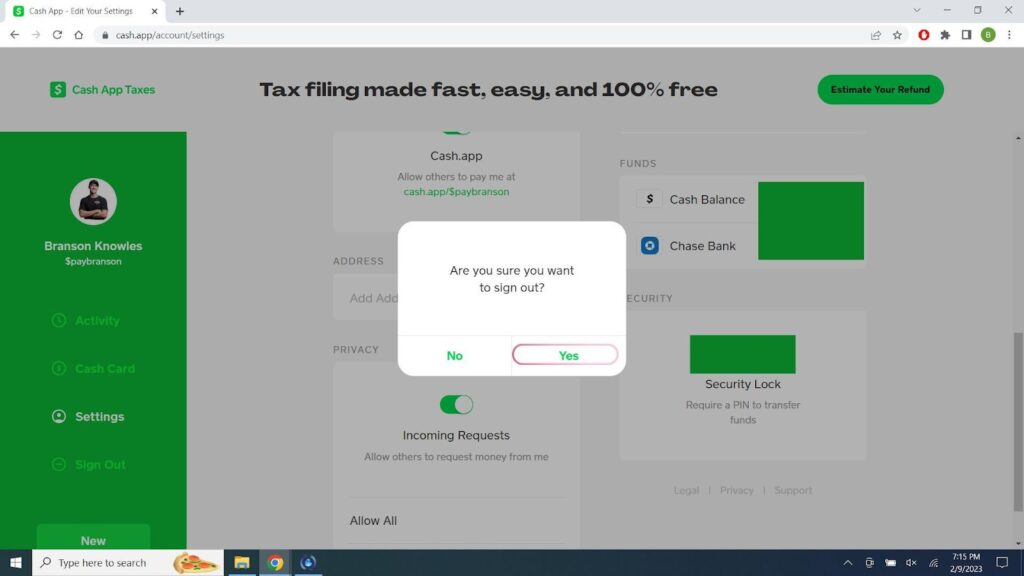This screenshot has width=1024, height=576.
Task: Open the Chrome extensions puzzle icon
Action: 945,35
